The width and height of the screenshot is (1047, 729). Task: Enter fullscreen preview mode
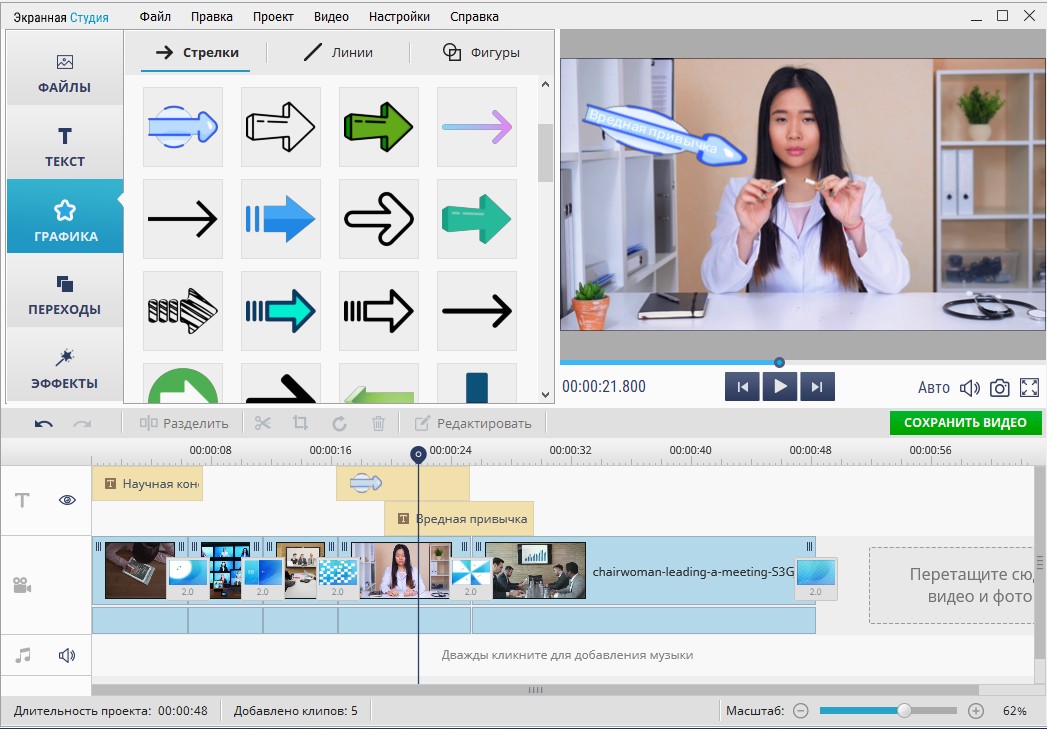(1030, 388)
